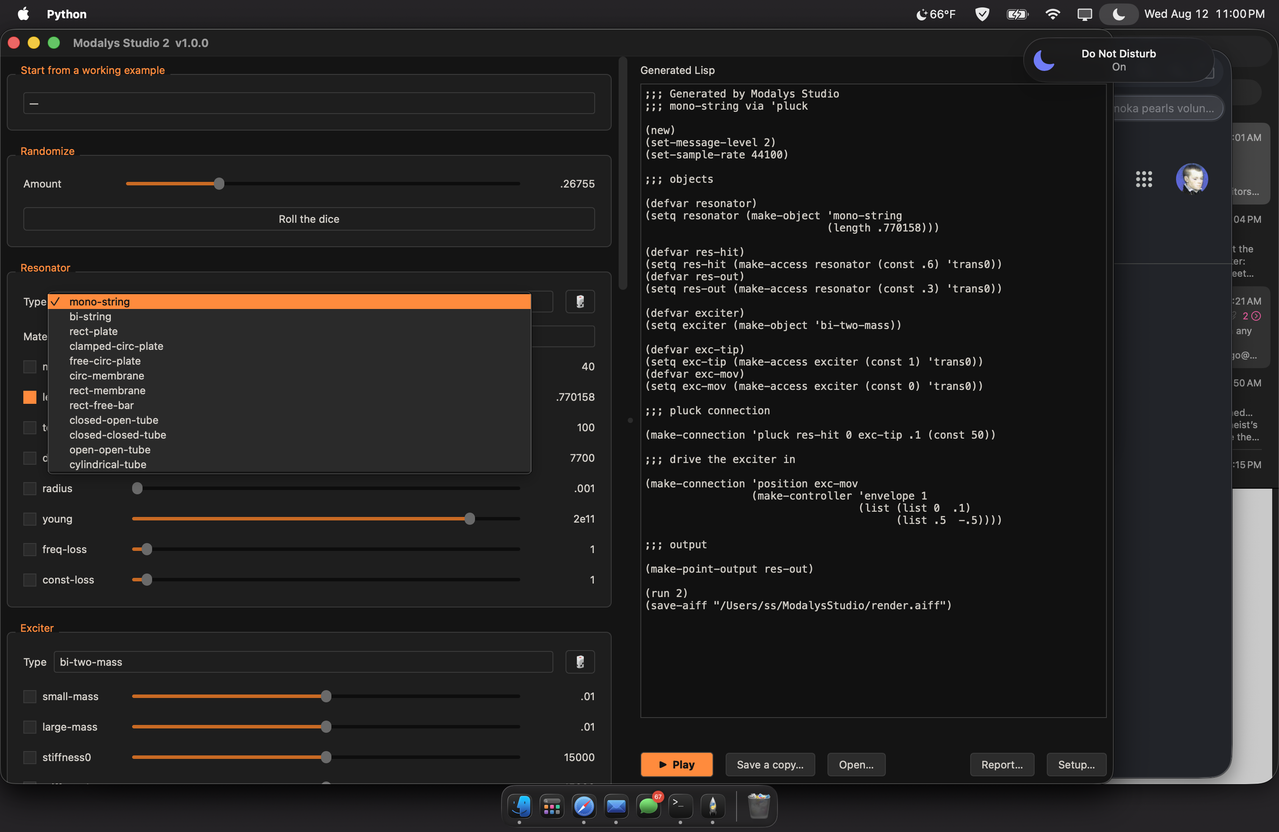Open the apps grid icon in background window
Image resolution: width=1279 pixels, height=832 pixels.
coord(1144,179)
